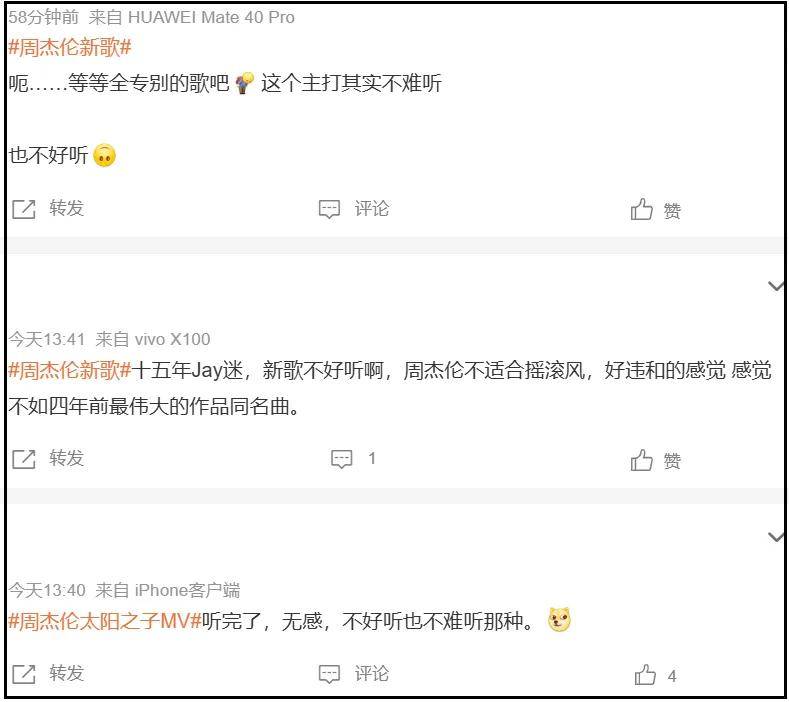The height and width of the screenshot is (702, 789).
Task: Like the iPhone客户端 post with 4 likes
Action: 646,675
